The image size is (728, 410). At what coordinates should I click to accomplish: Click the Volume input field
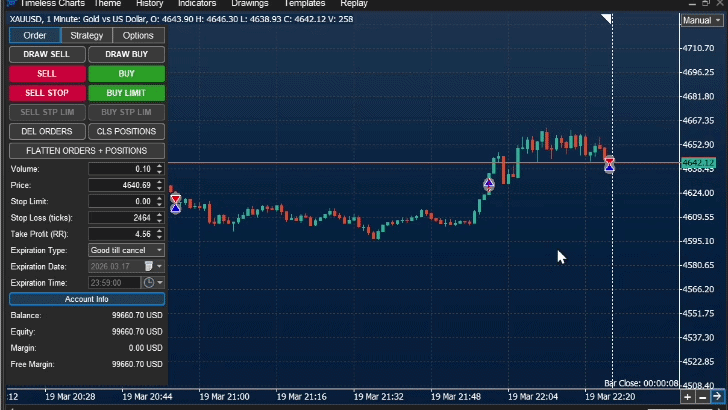(122, 169)
